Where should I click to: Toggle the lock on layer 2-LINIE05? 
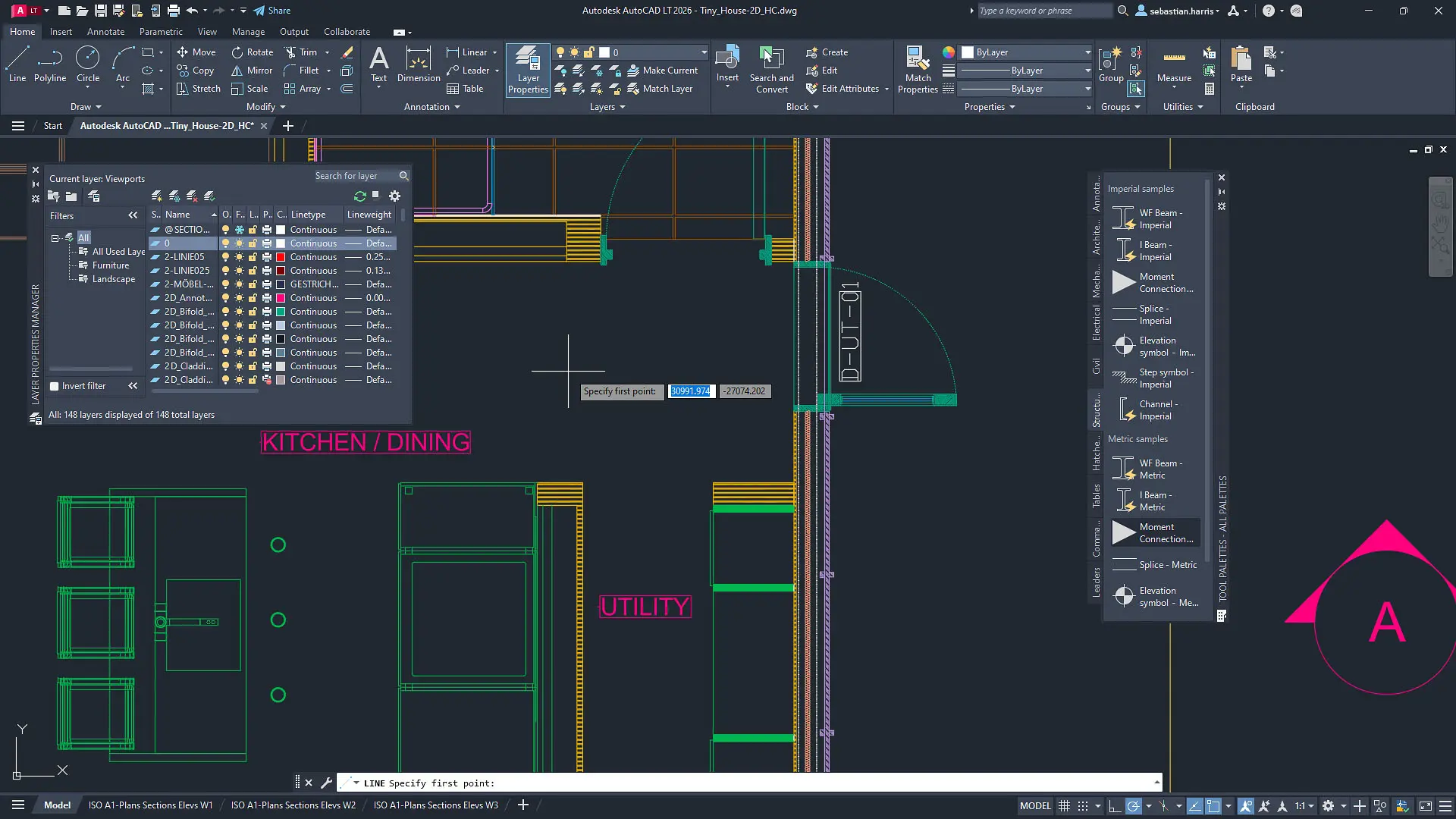253,257
